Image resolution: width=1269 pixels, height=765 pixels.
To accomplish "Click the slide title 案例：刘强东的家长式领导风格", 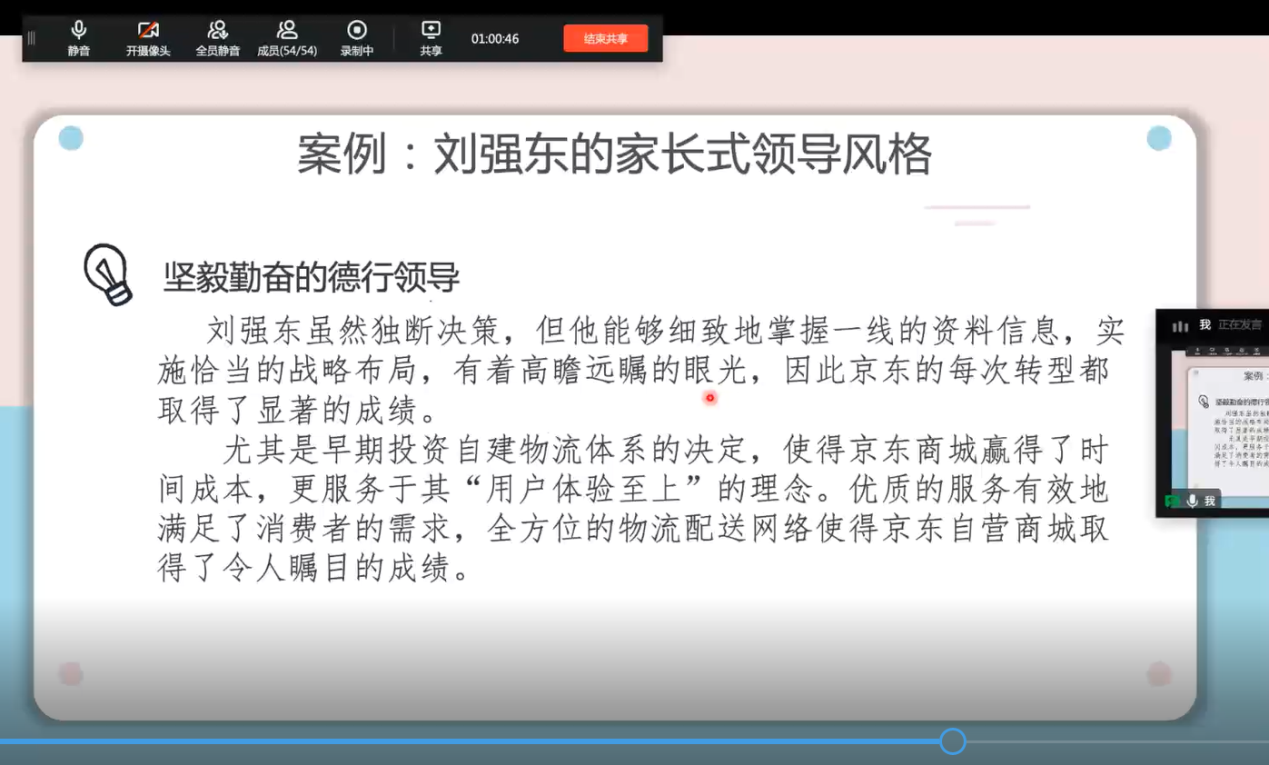I will point(614,155).
